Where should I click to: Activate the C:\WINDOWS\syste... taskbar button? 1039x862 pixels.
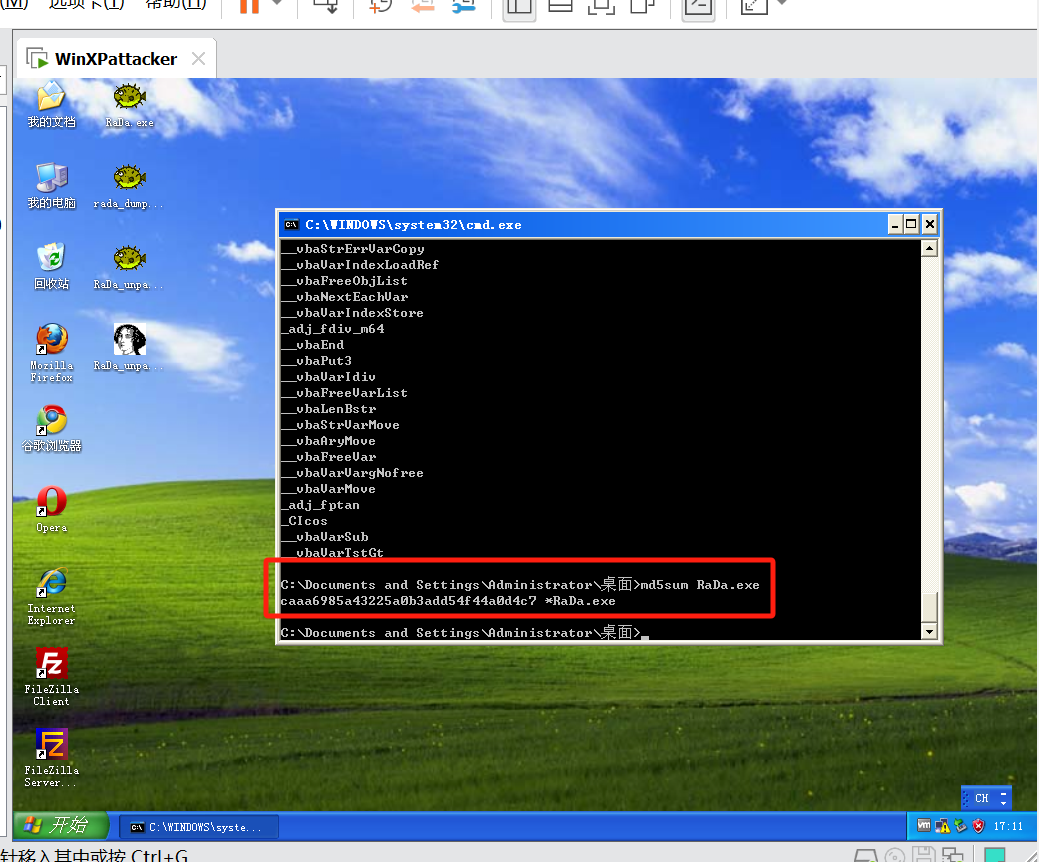click(x=199, y=827)
